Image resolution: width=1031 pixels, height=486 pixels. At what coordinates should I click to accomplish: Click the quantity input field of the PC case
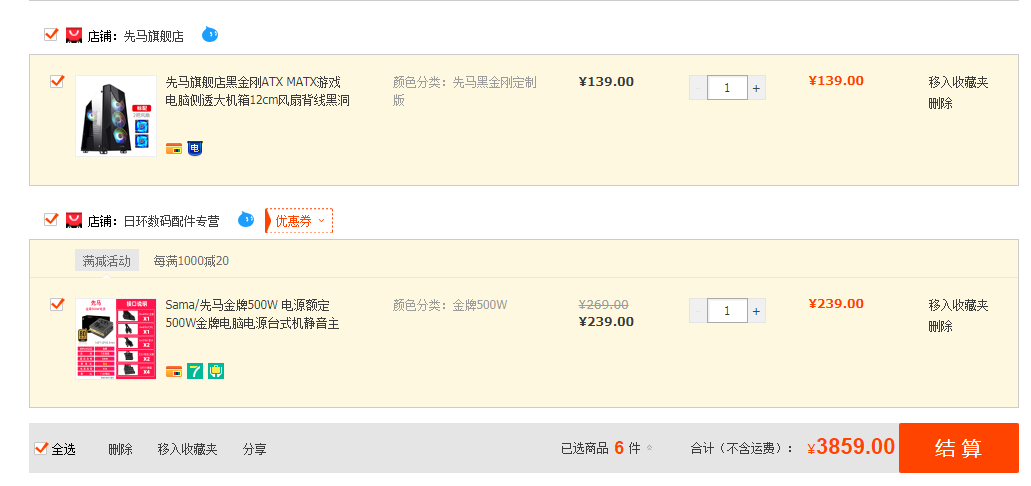click(727, 87)
